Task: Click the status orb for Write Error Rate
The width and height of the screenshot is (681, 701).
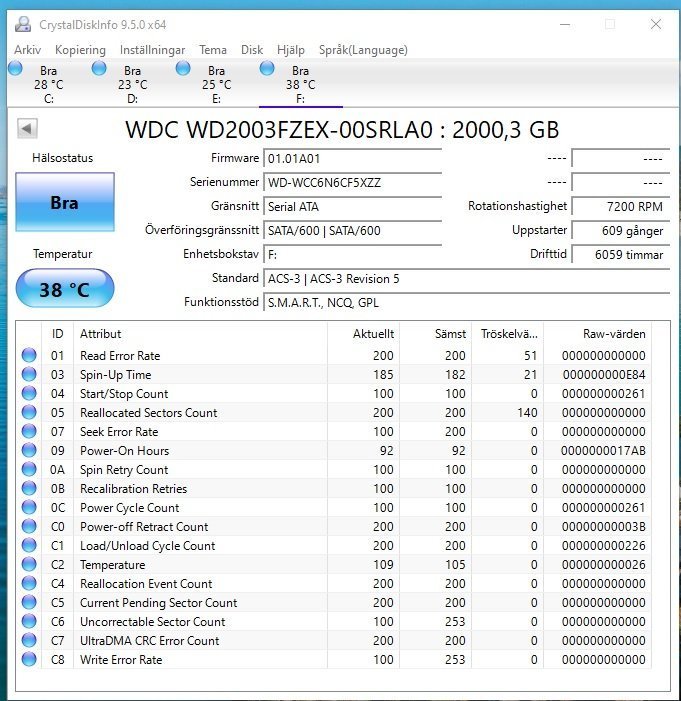Action: pyautogui.click(x=29, y=660)
